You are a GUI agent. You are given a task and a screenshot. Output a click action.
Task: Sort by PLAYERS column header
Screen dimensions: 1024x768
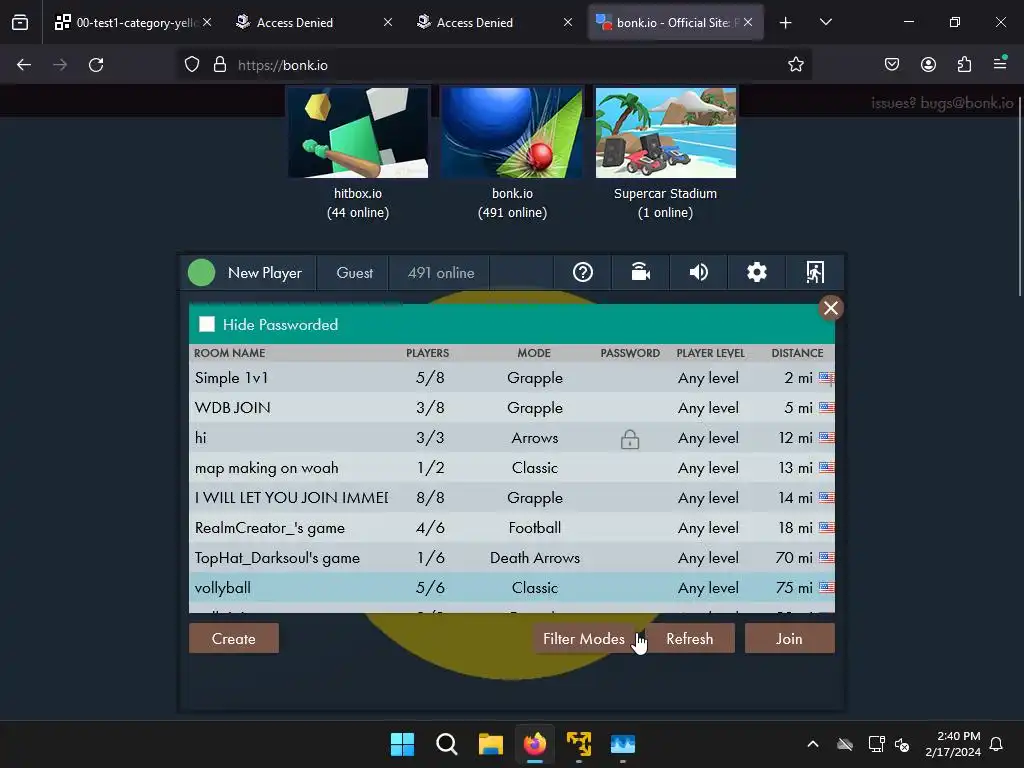pyautogui.click(x=427, y=353)
